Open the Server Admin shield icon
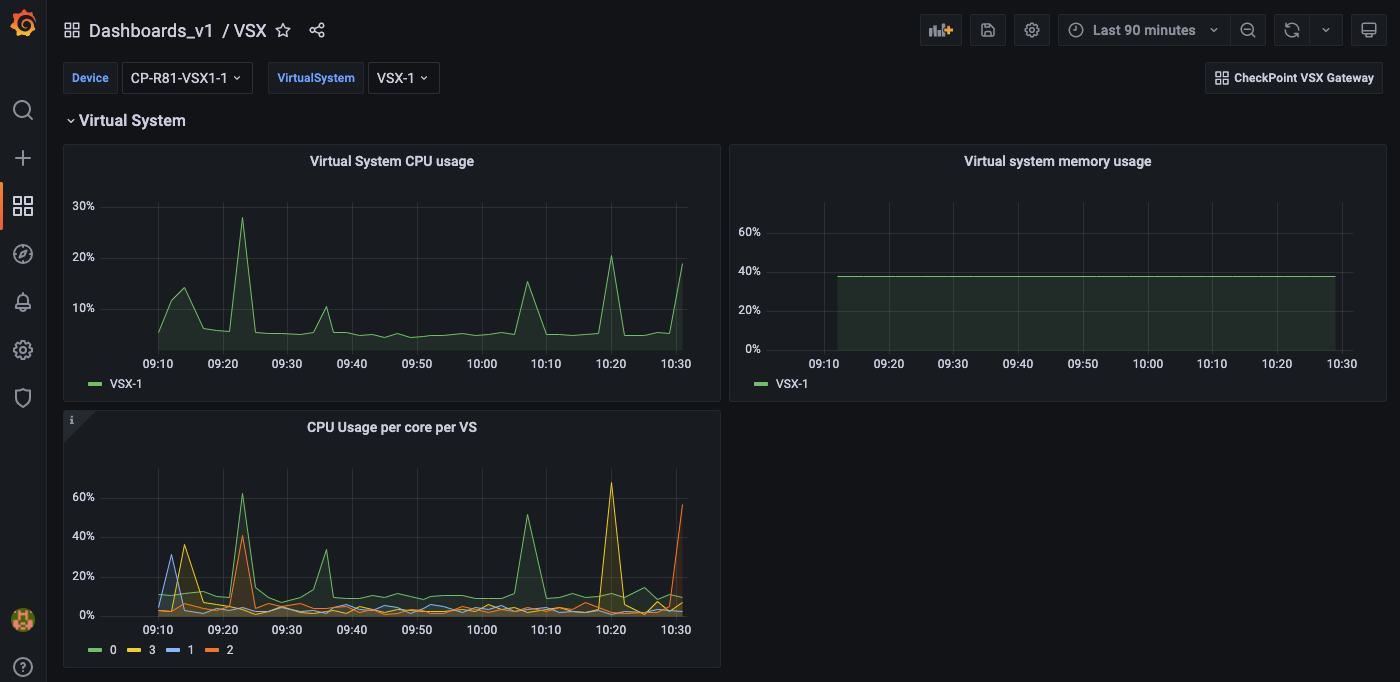Image resolution: width=1400 pixels, height=682 pixels. [23, 398]
